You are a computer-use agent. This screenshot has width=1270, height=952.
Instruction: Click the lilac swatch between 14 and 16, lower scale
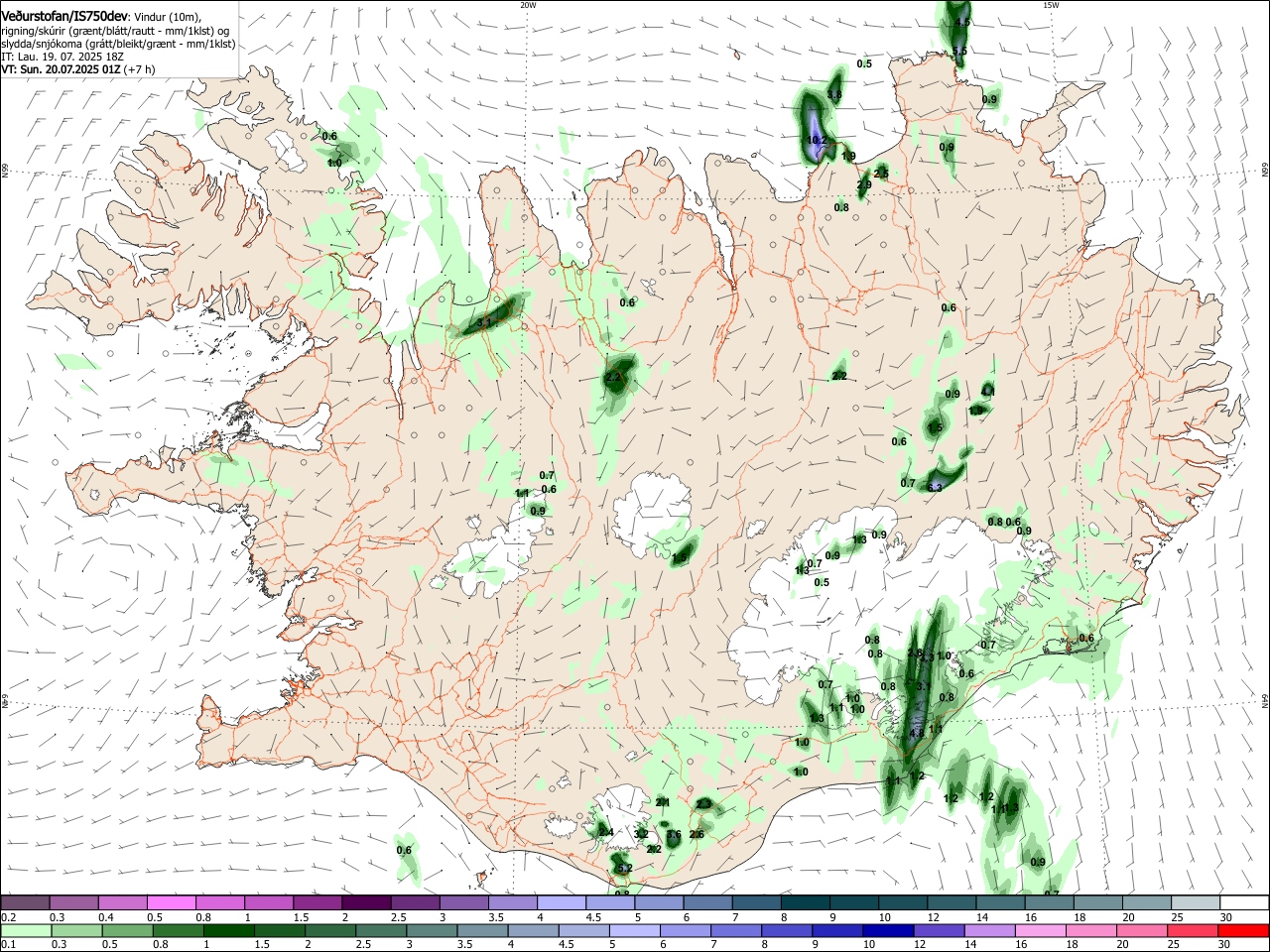(989, 930)
